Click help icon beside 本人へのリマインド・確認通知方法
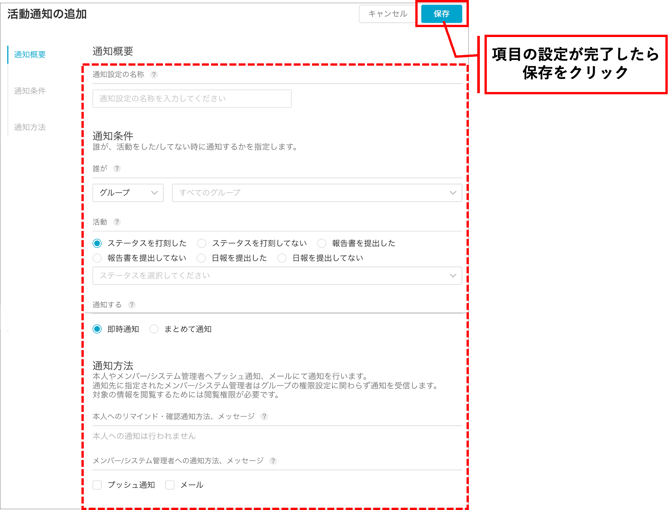Viewport: 670px width, 510px height. tap(264, 417)
